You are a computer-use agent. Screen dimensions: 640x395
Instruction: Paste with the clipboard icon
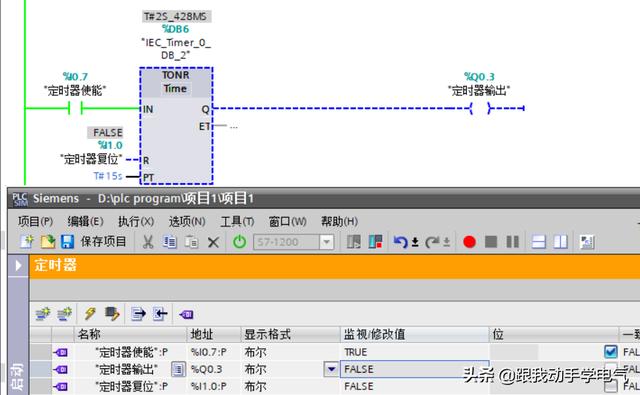tap(191, 242)
